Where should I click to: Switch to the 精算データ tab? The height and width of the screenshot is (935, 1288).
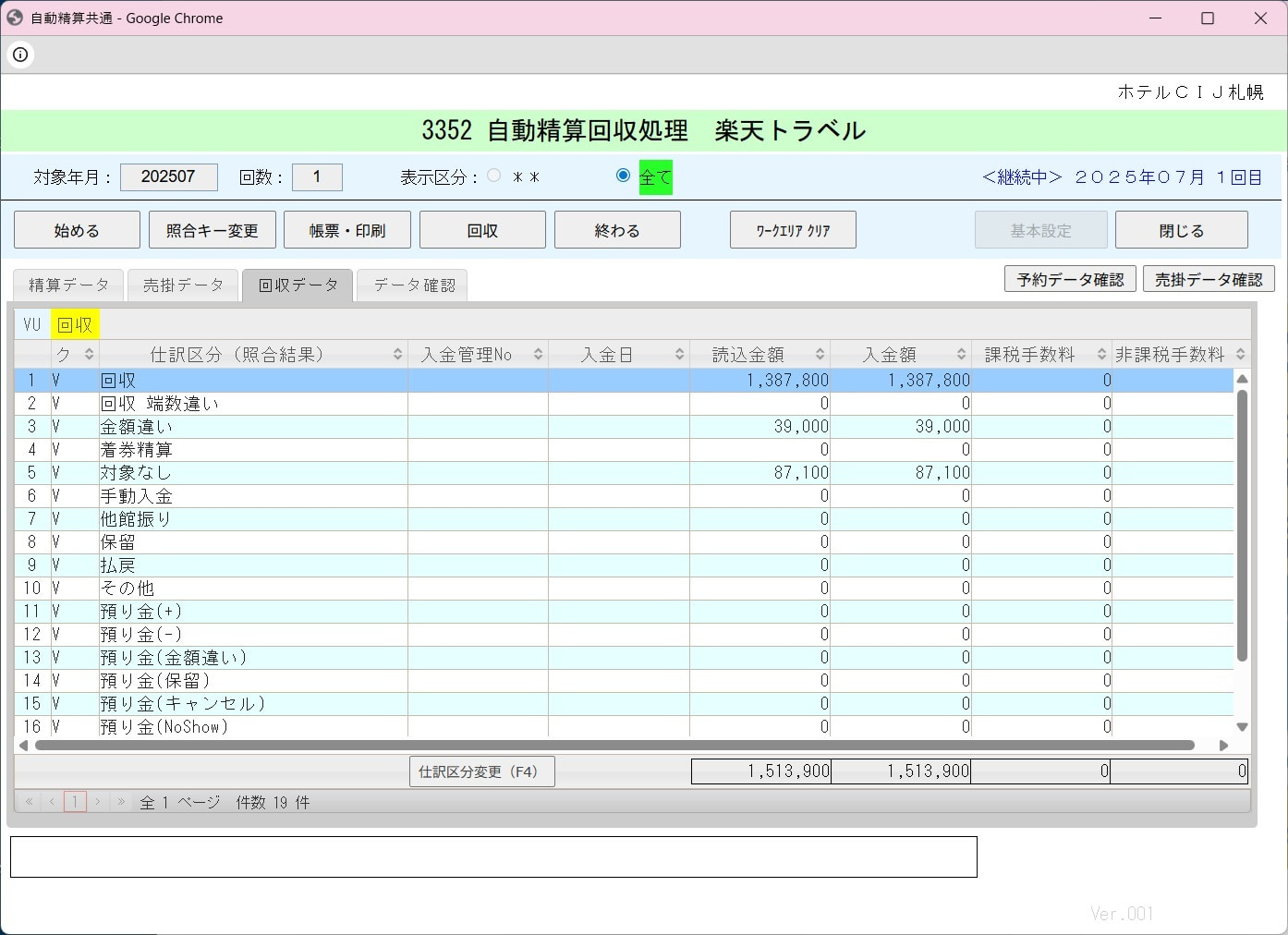(x=68, y=285)
